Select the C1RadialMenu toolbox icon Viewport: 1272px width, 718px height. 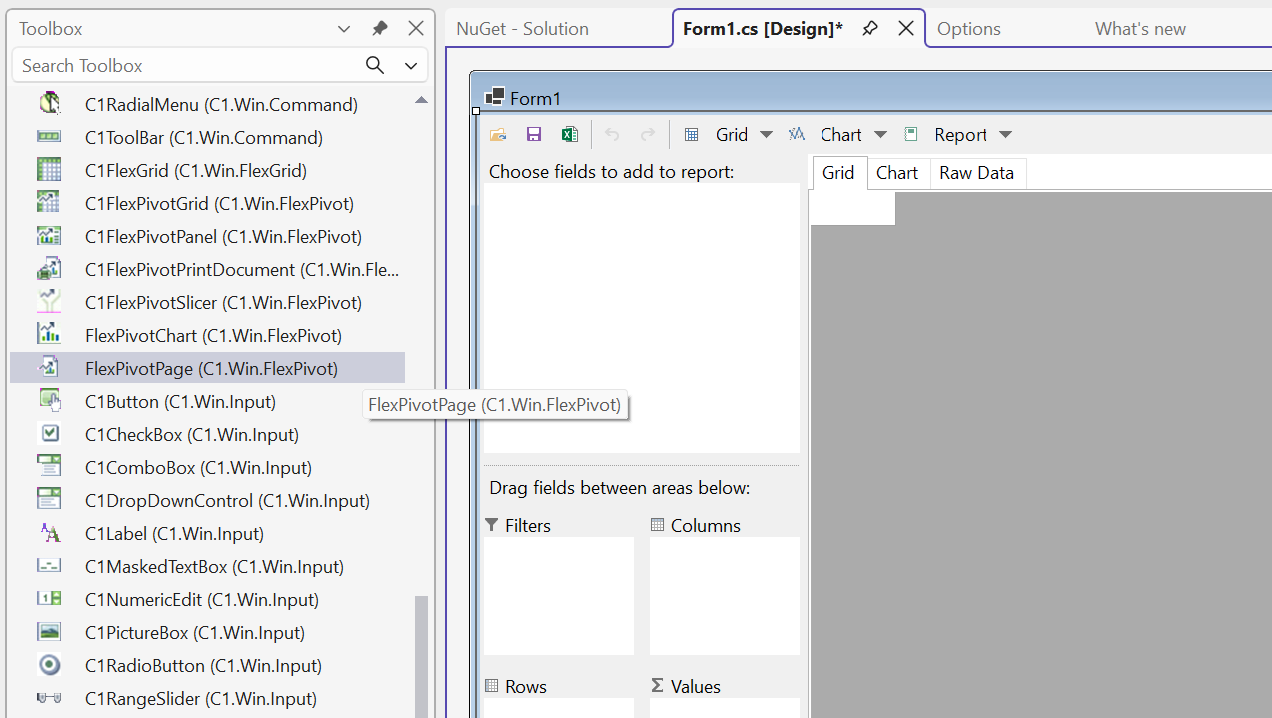pos(49,104)
